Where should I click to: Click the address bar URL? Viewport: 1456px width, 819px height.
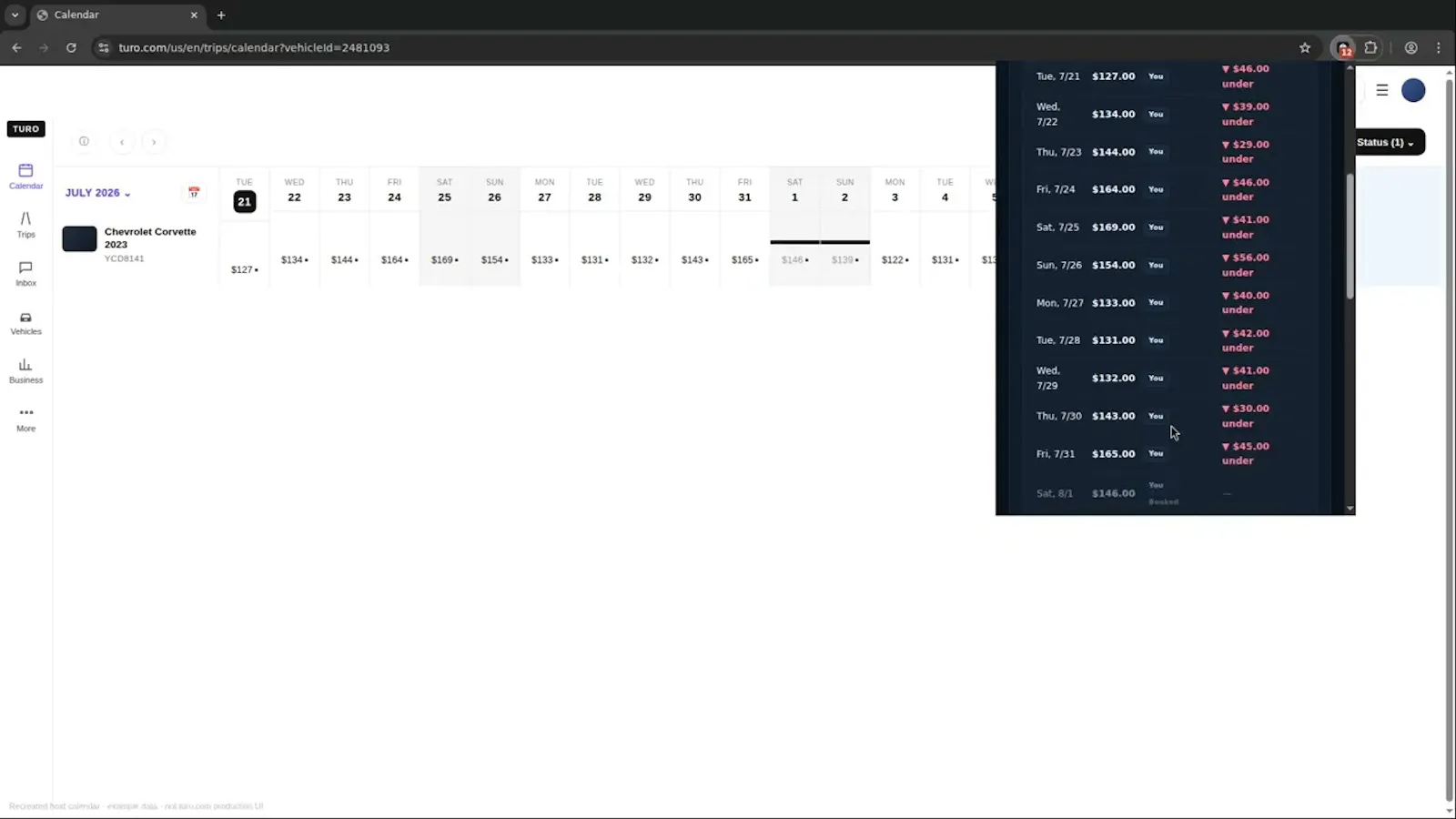(x=254, y=47)
